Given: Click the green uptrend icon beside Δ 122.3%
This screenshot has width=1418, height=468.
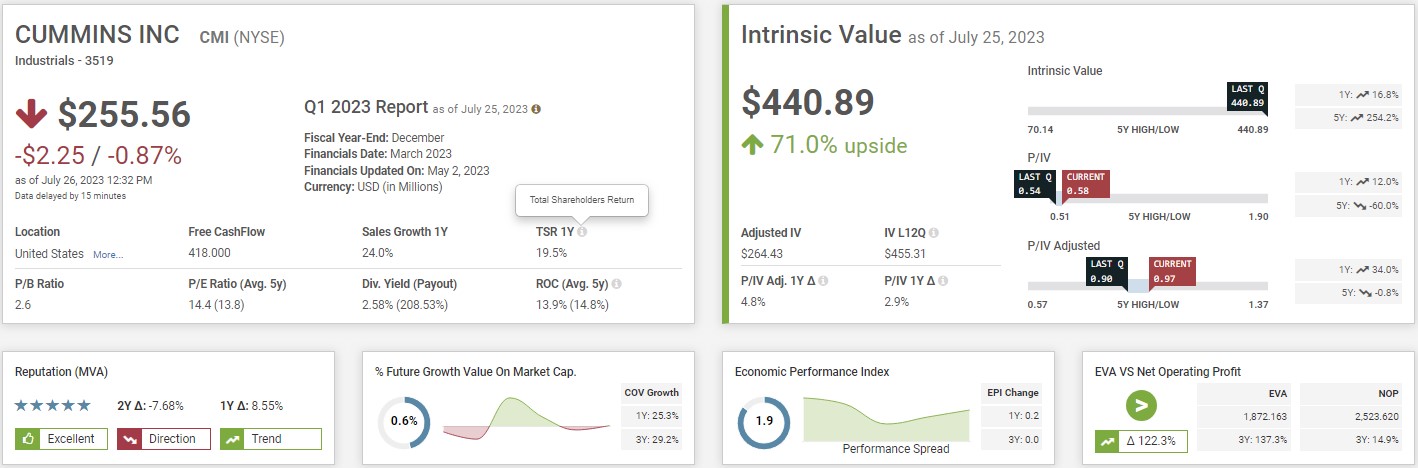Looking at the screenshot, I should (x=1106, y=439).
